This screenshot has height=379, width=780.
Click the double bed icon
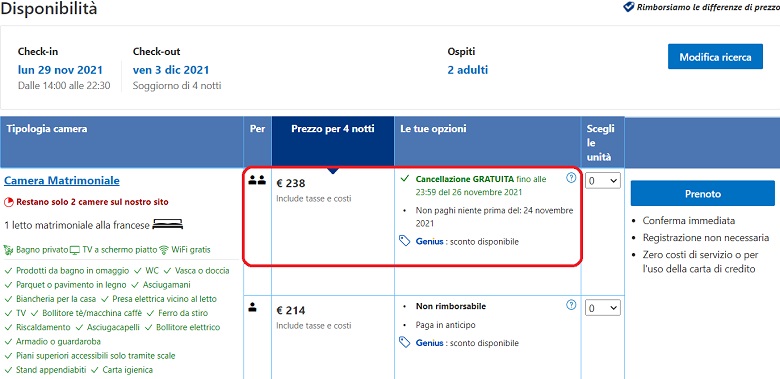(x=168, y=225)
